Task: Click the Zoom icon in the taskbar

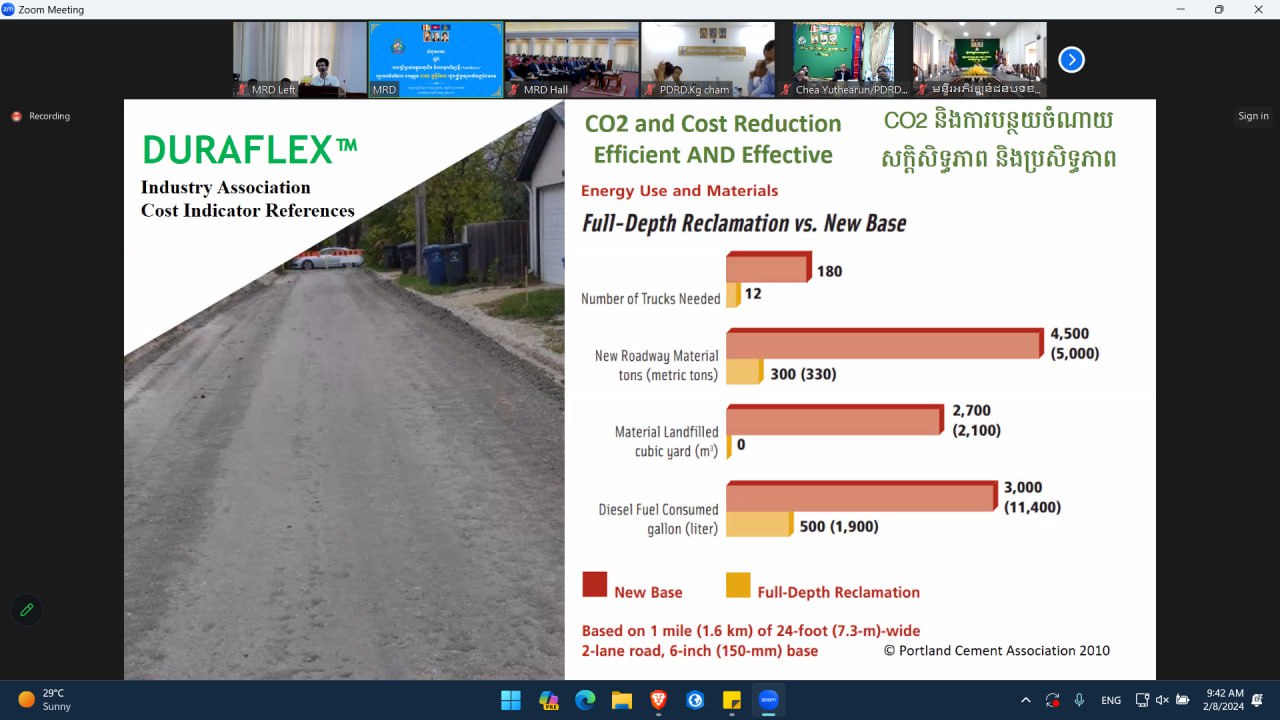Action: coord(768,700)
